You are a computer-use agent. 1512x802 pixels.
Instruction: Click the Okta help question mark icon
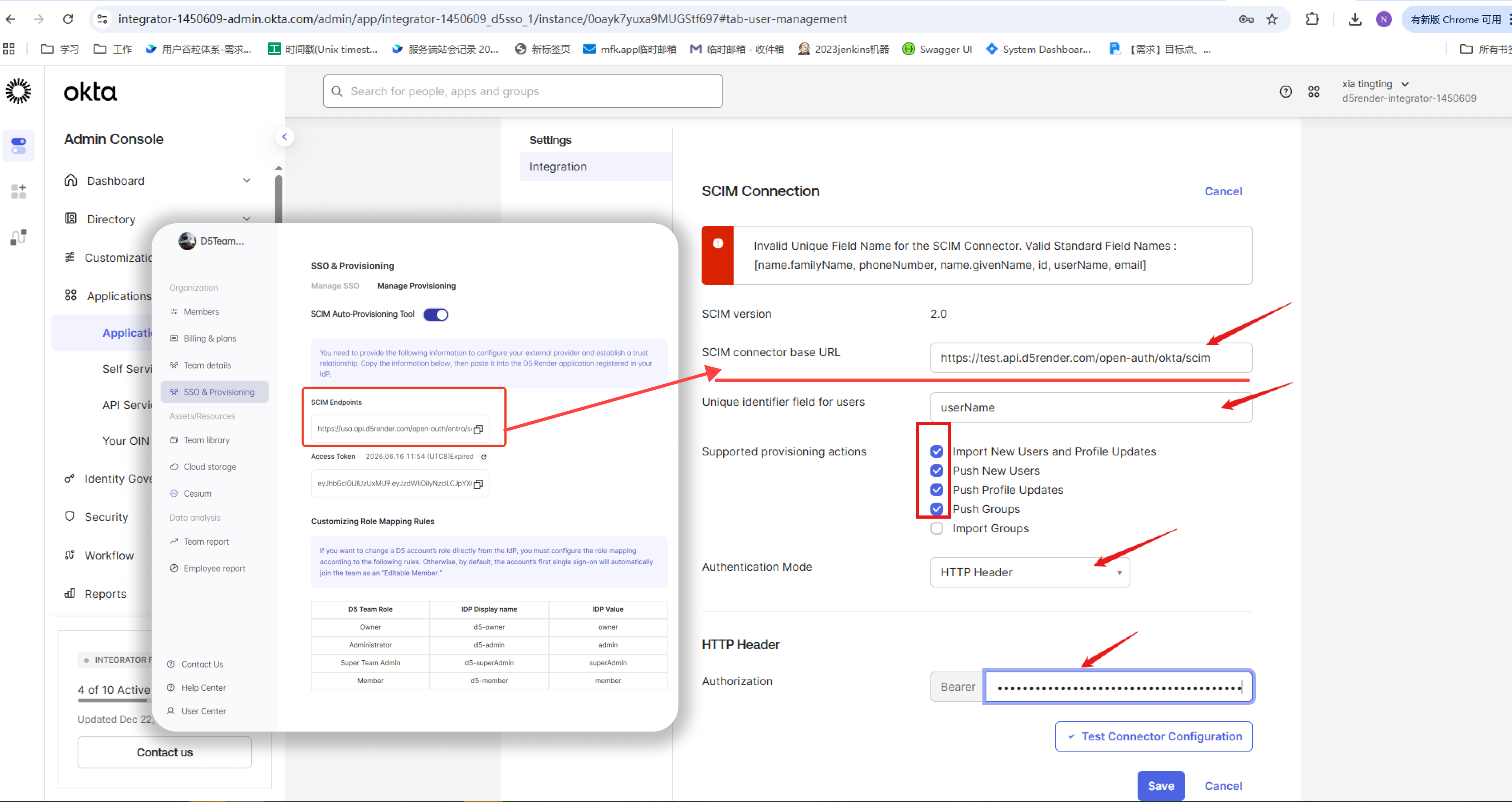click(x=1286, y=92)
